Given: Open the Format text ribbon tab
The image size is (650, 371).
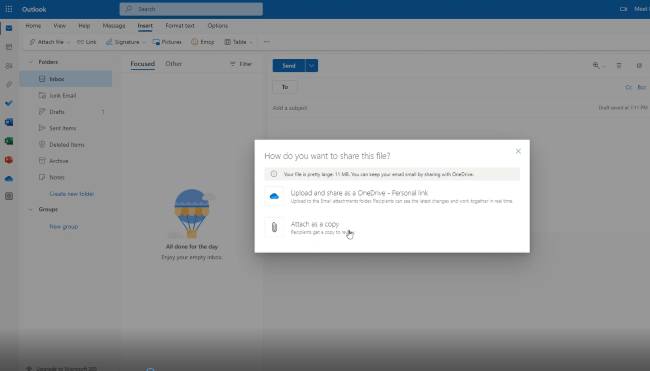Looking at the screenshot, I should click(x=180, y=26).
